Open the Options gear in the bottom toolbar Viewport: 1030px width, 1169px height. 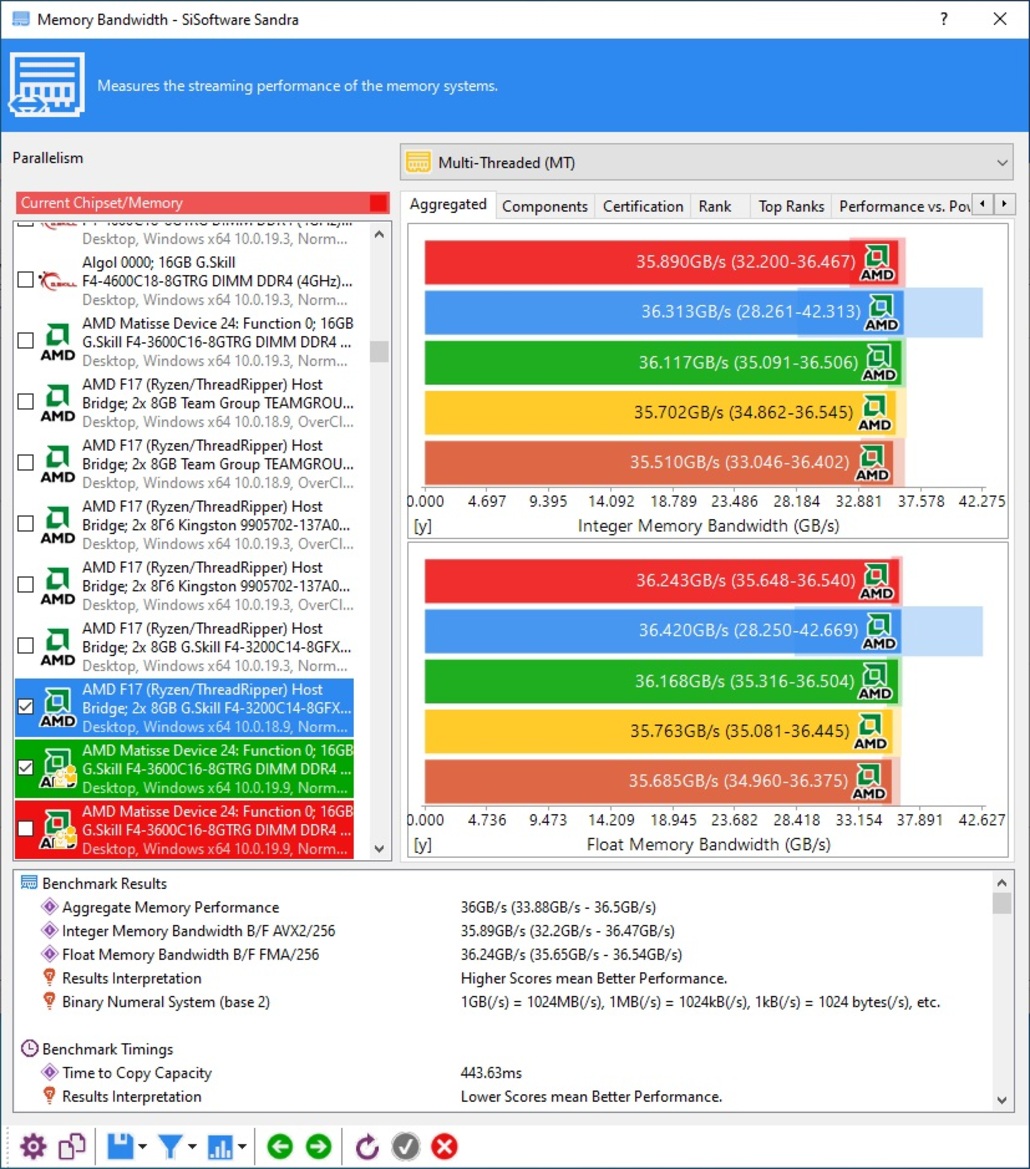pos(33,1147)
